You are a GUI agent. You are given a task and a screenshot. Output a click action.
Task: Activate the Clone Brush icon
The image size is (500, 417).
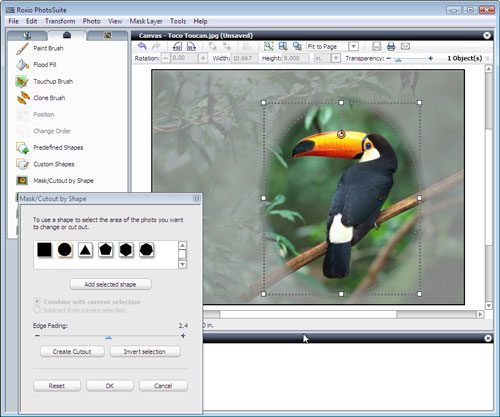23,98
